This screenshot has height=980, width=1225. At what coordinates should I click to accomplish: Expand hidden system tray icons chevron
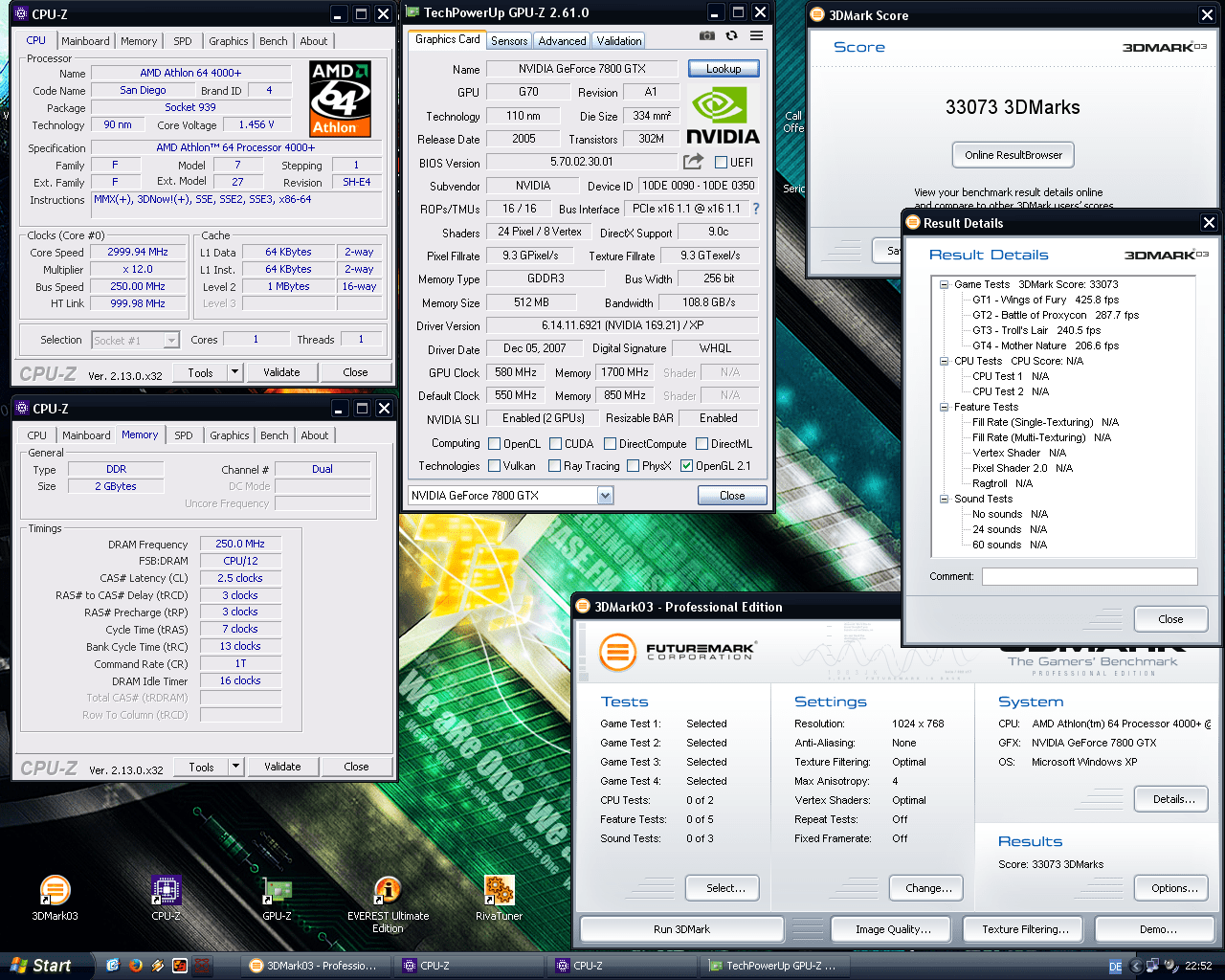coord(1136,967)
